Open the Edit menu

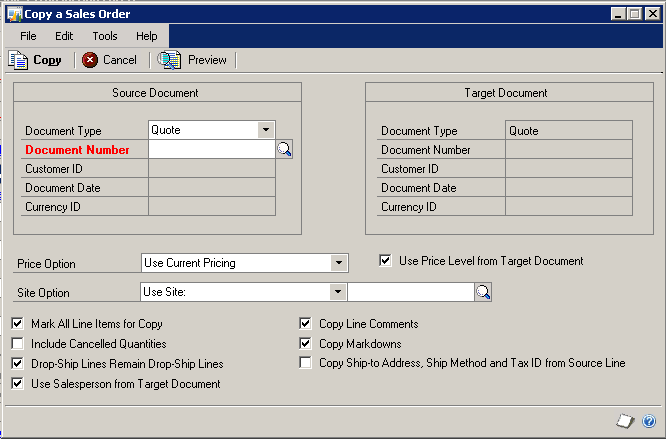coord(64,36)
